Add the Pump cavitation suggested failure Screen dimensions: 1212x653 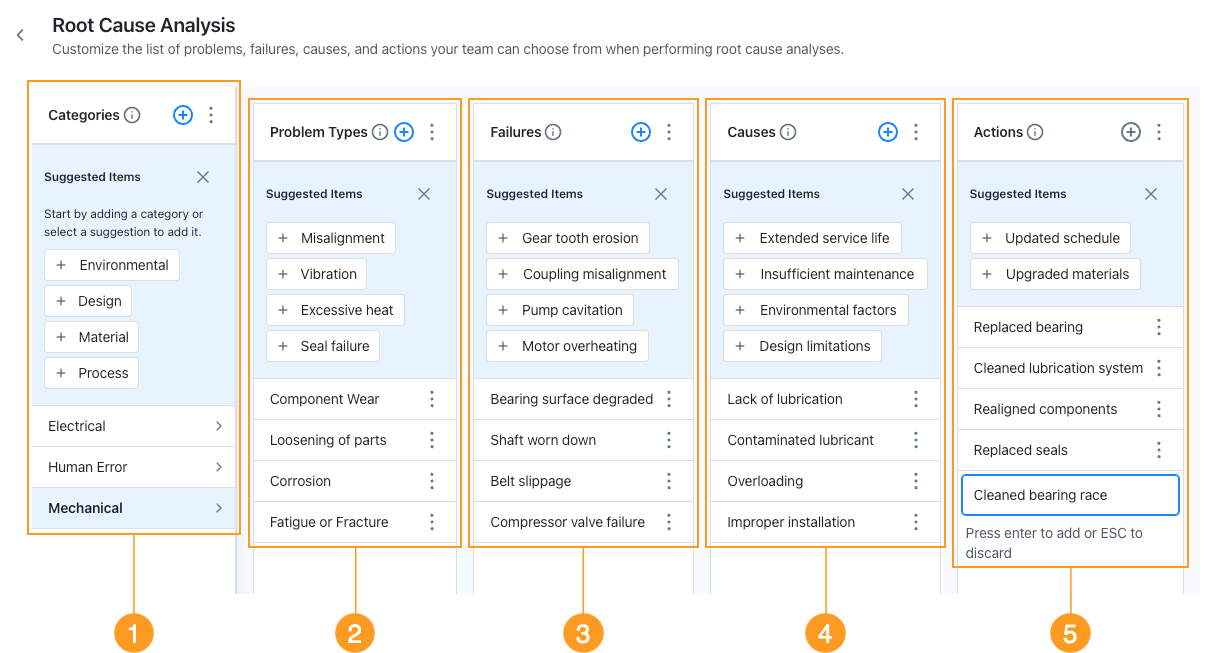pos(560,310)
